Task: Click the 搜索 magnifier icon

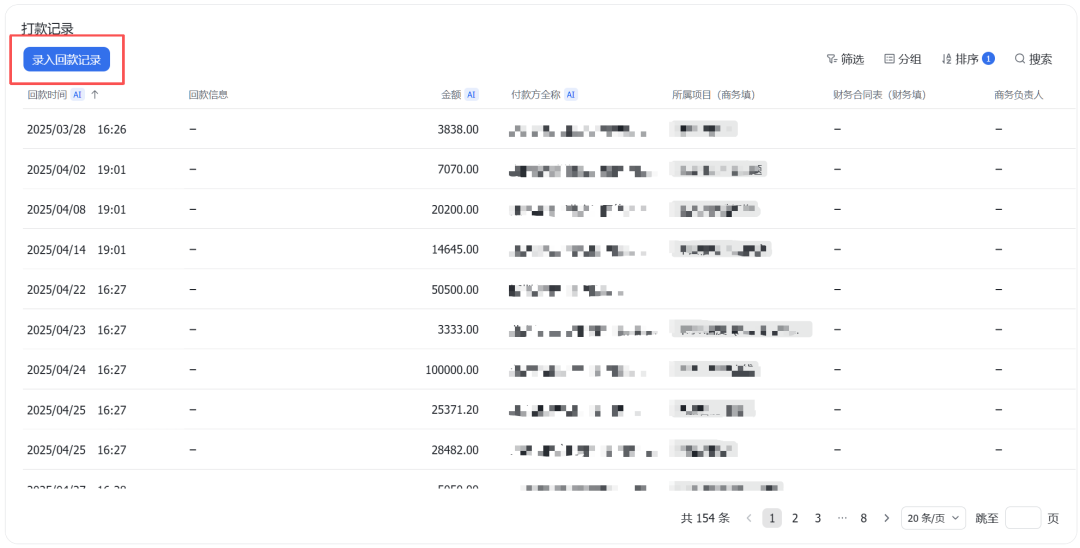Action: click(x=1020, y=59)
